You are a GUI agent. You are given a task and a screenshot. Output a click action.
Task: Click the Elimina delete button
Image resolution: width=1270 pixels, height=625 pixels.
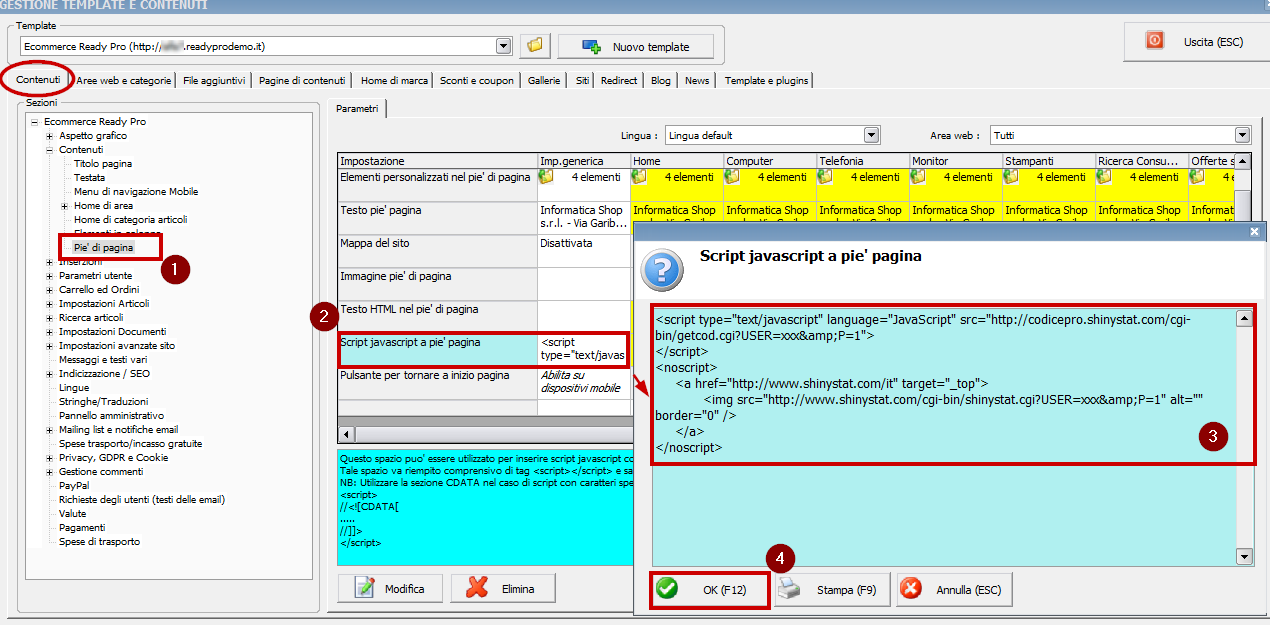tap(503, 589)
